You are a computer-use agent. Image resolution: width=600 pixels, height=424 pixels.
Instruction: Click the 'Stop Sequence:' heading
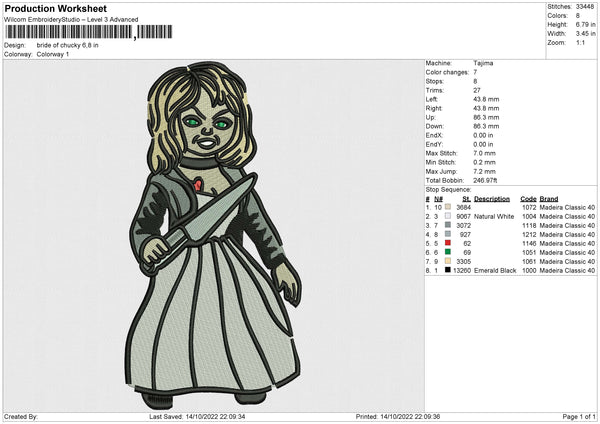(x=448, y=190)
